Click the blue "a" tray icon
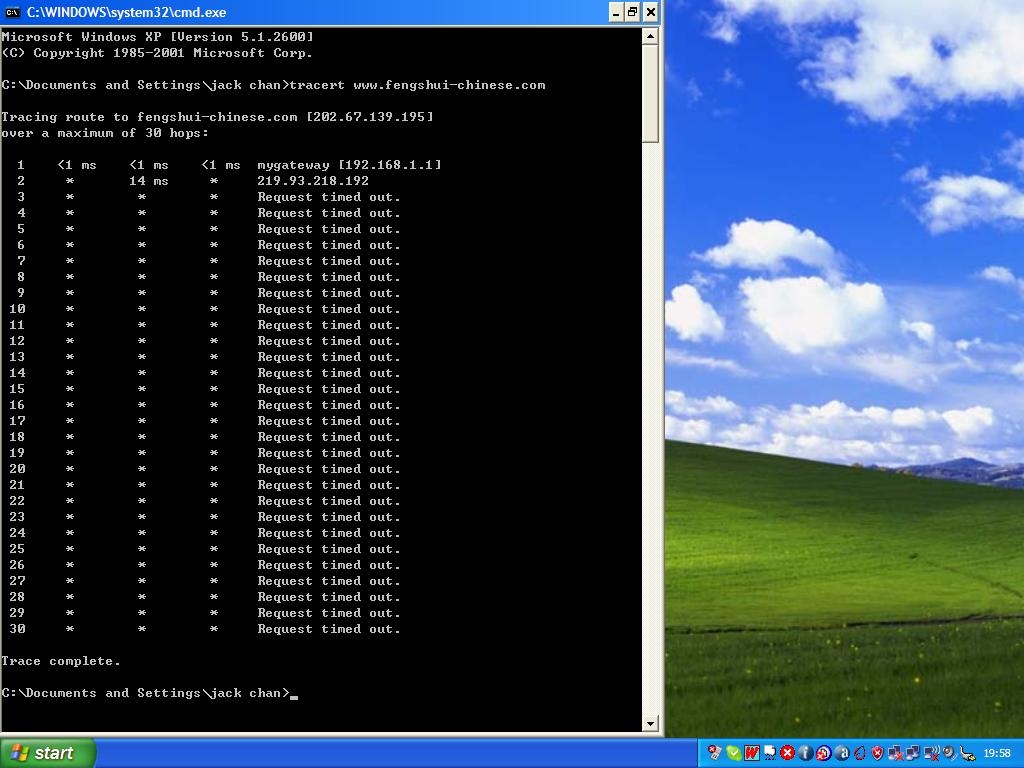Viewport: 1024px width, 768px height. (842, 753)
